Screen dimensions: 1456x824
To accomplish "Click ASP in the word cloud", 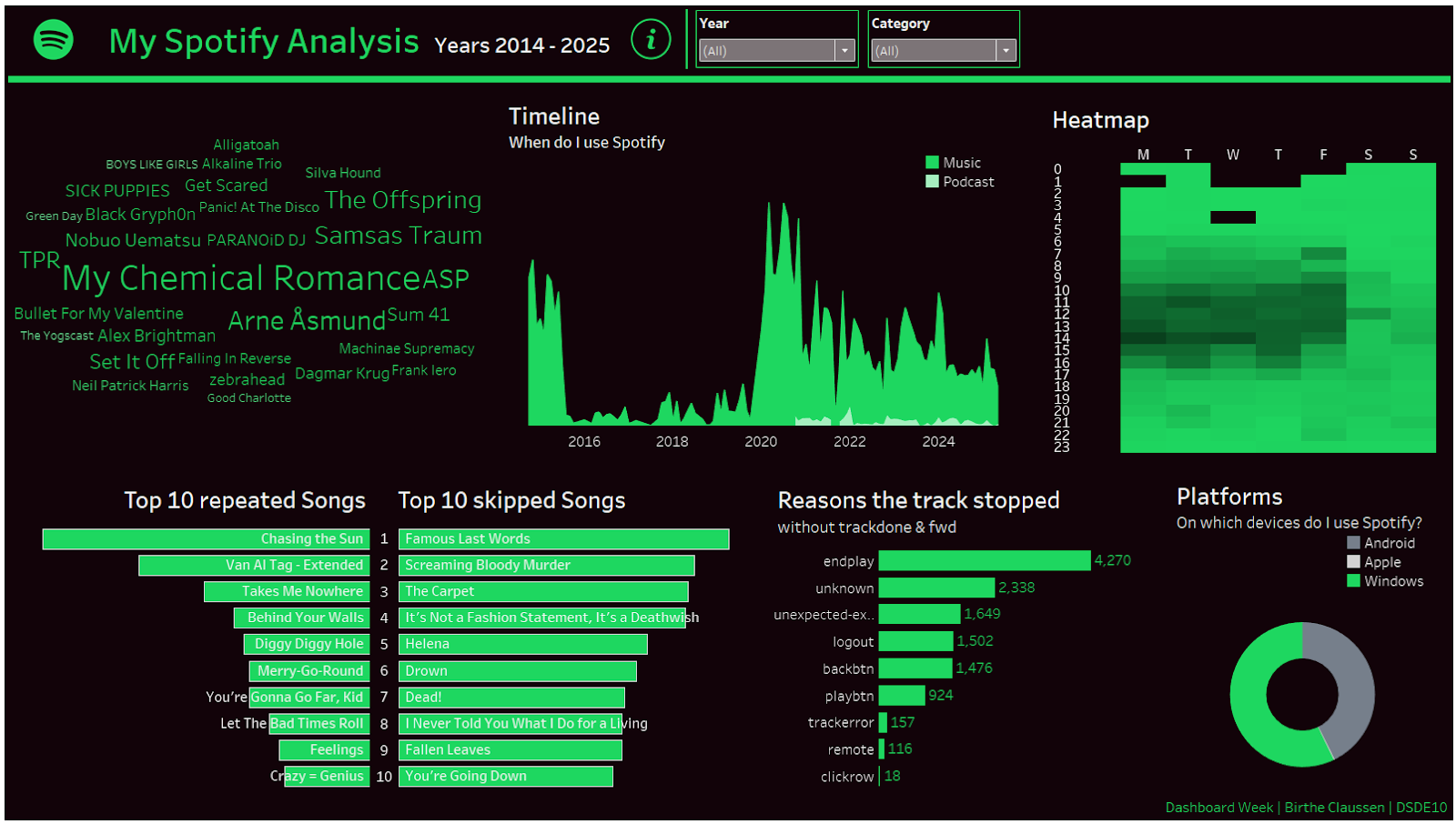I will coord(446,279).
